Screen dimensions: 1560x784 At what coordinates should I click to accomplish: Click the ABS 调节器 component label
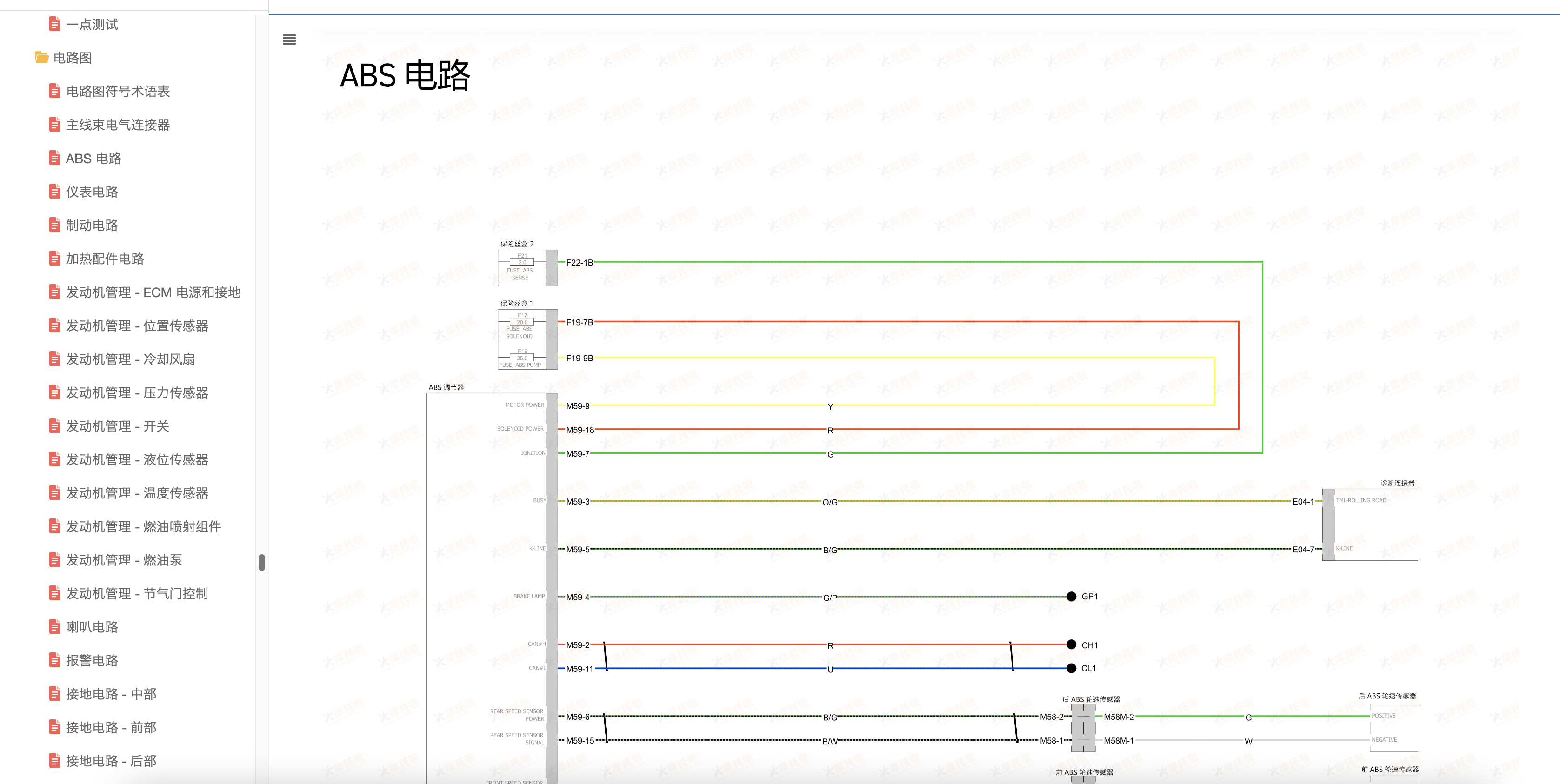pos(447,387)
